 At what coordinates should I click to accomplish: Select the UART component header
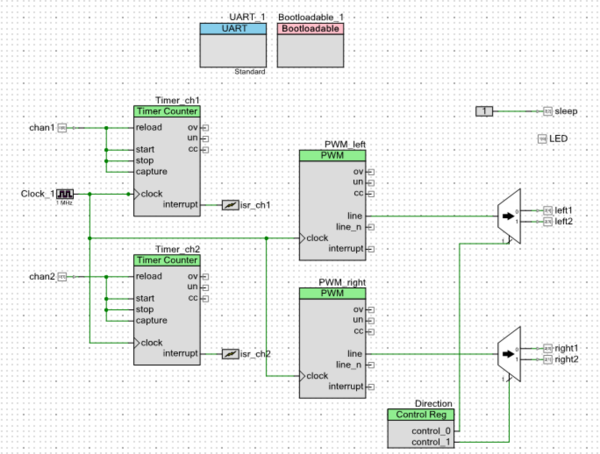coord(233,29)
